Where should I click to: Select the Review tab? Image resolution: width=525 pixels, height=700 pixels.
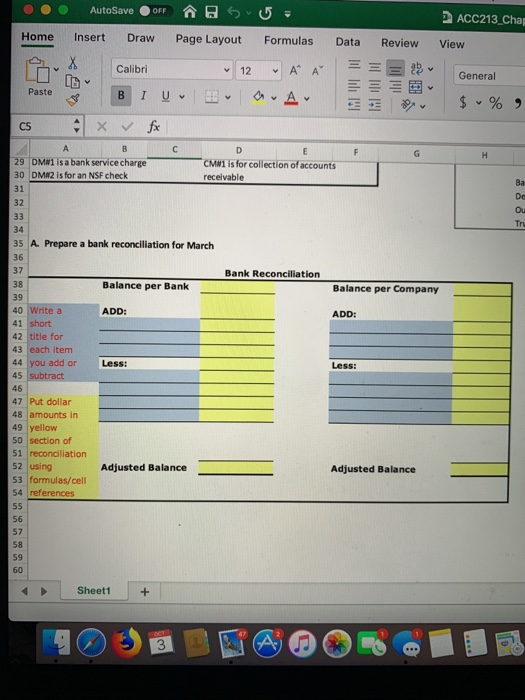400,43
